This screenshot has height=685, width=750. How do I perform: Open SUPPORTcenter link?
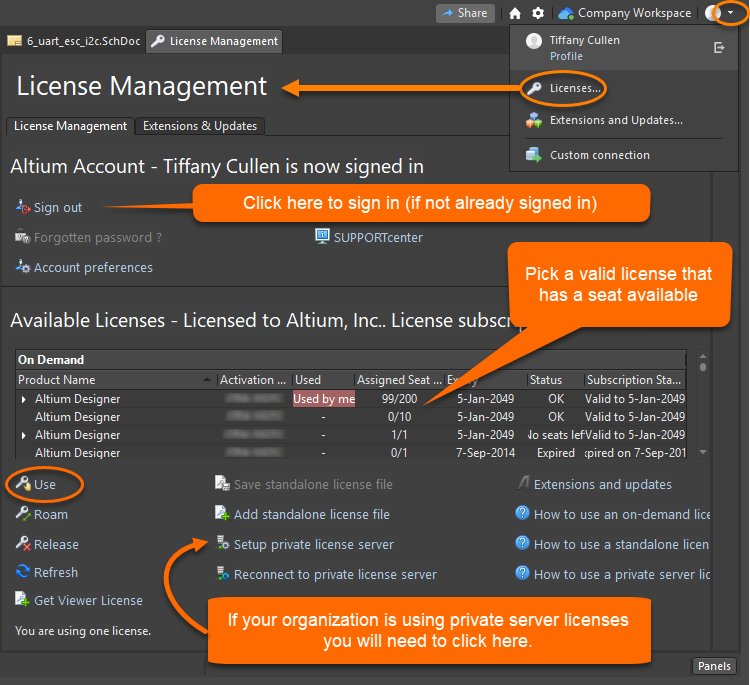click(378, 238)
